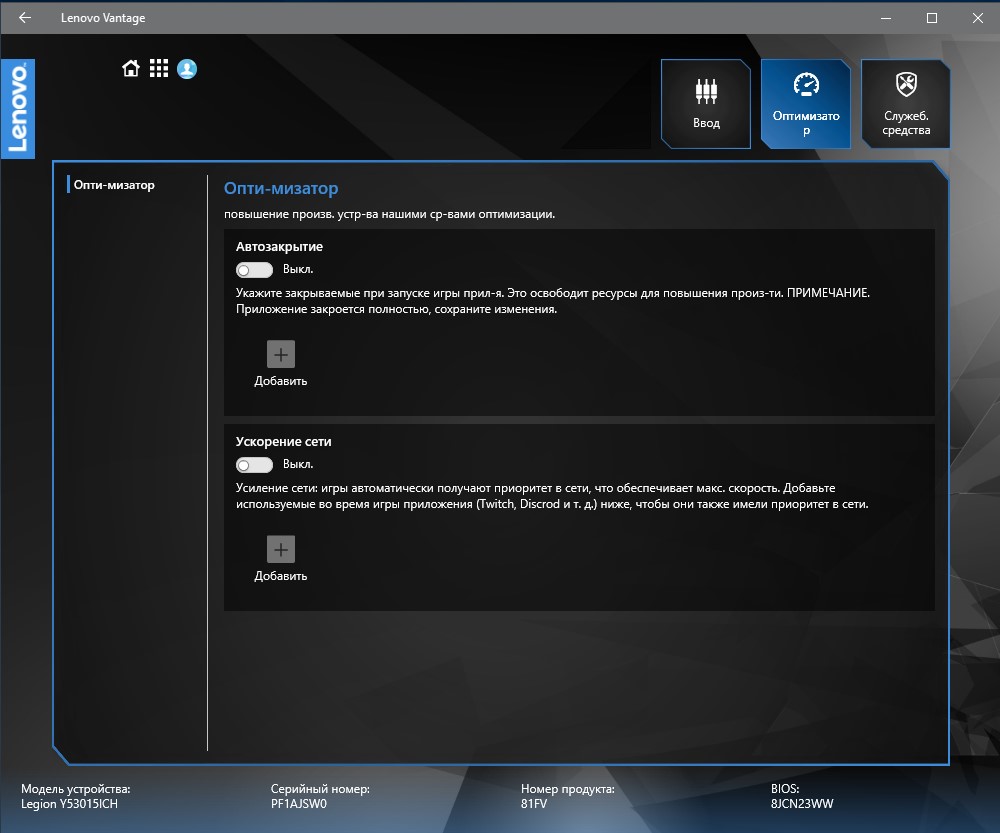Toggle the Автозакрытие switch on
1000x833 pixels.
click(254, 270)
